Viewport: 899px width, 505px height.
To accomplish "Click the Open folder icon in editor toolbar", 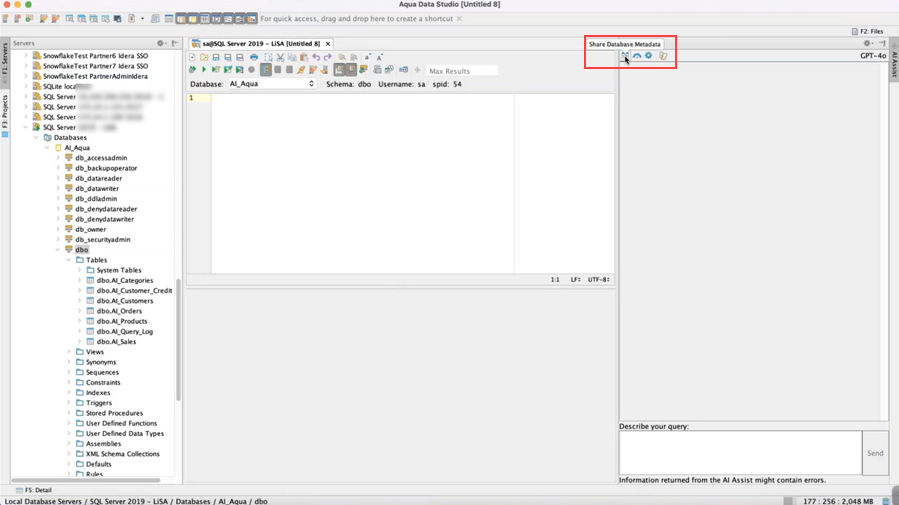I will [204, 57].
